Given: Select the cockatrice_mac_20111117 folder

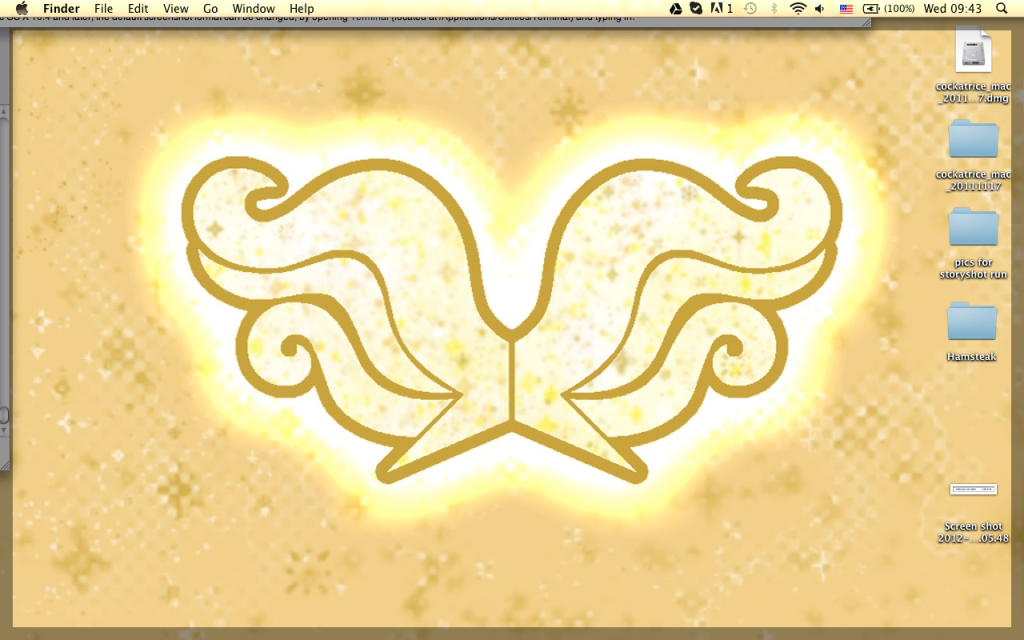Looking at the screenshot, I should coord(973,140).
